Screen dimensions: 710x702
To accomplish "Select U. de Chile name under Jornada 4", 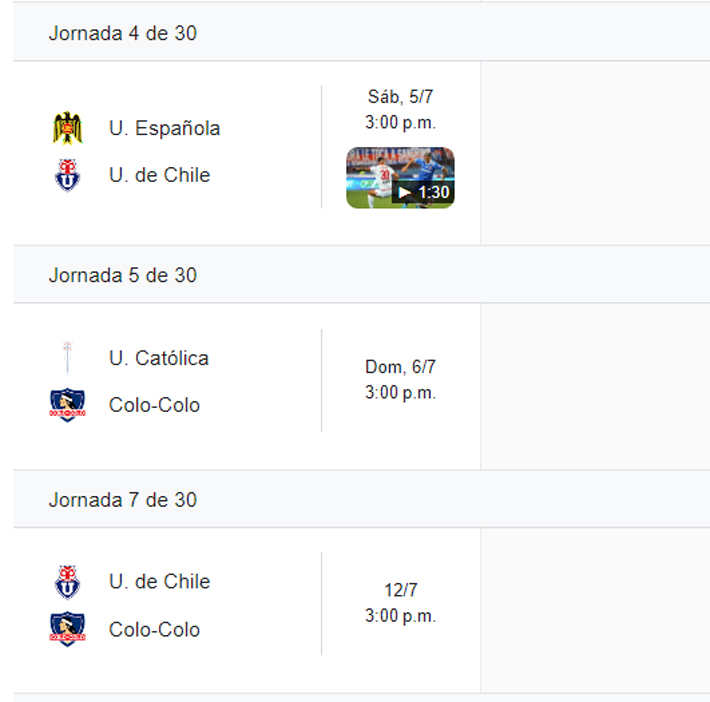I will click(x=159, y=175).
